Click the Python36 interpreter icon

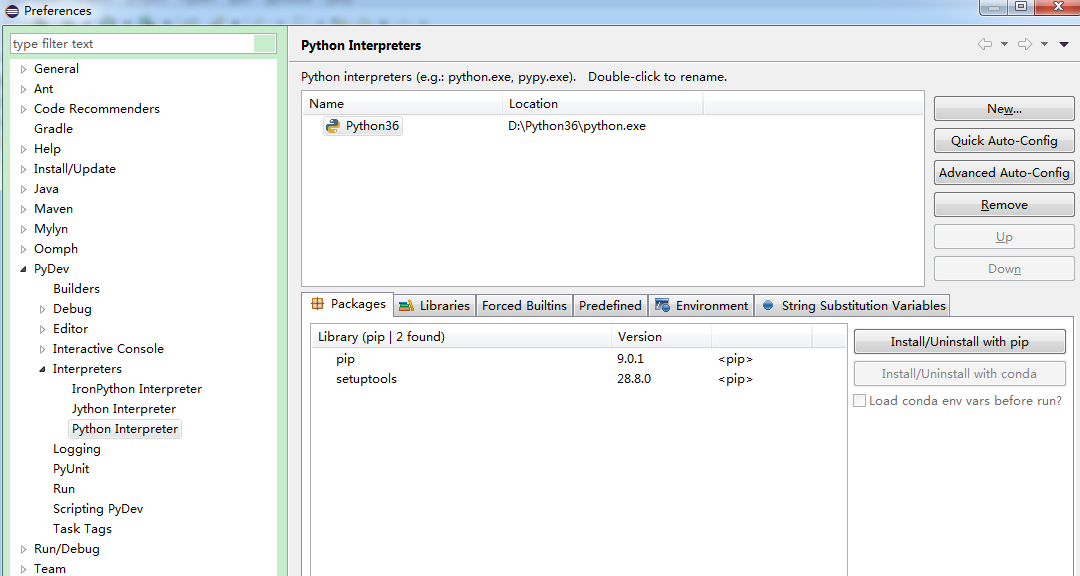332,126
